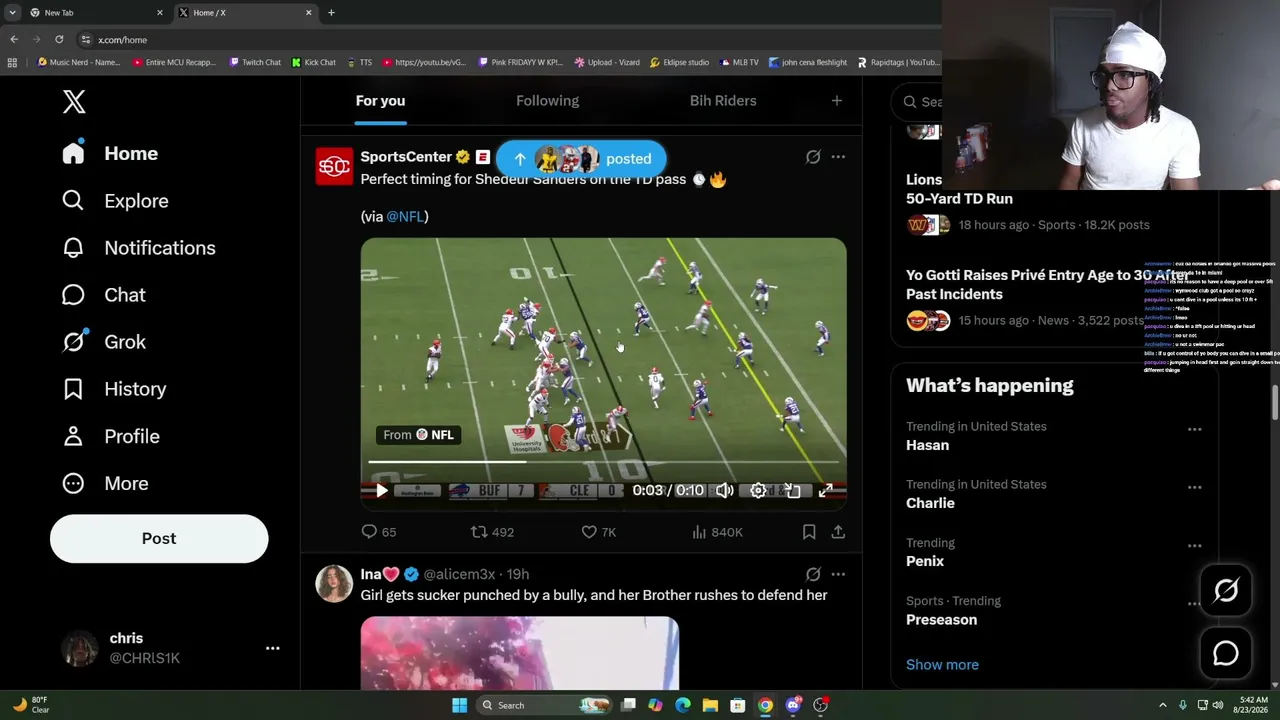Switch to the For you tab
The image size is (1280, 720).
pos(380,101)
